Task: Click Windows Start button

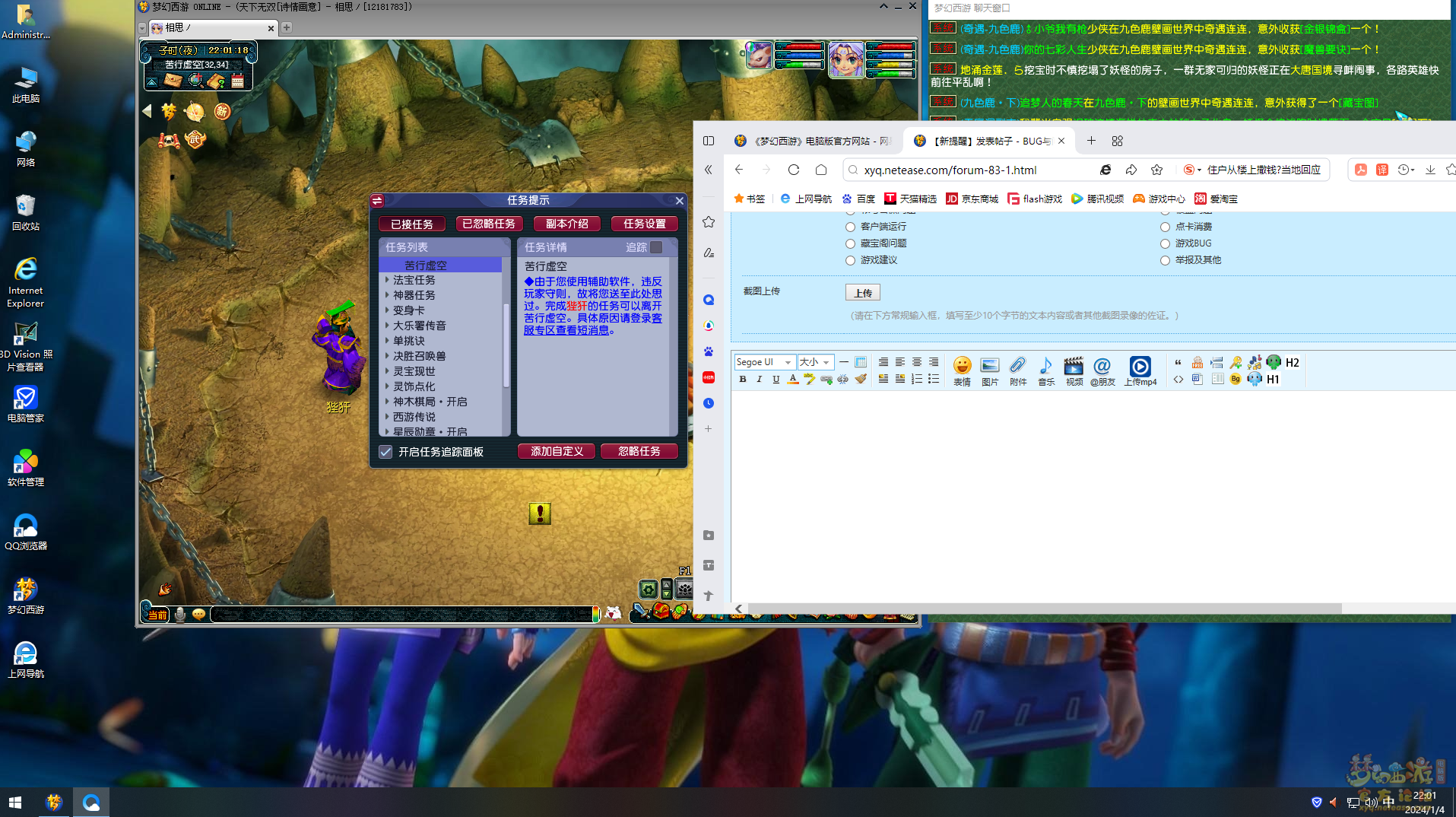Action: [x=15, y=803]
